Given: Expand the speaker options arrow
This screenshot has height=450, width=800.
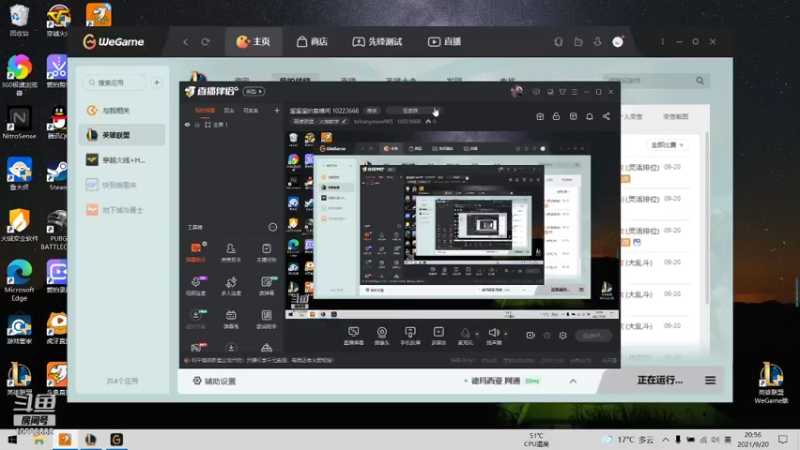Looking at the screenshot, I should click(506, 334).
